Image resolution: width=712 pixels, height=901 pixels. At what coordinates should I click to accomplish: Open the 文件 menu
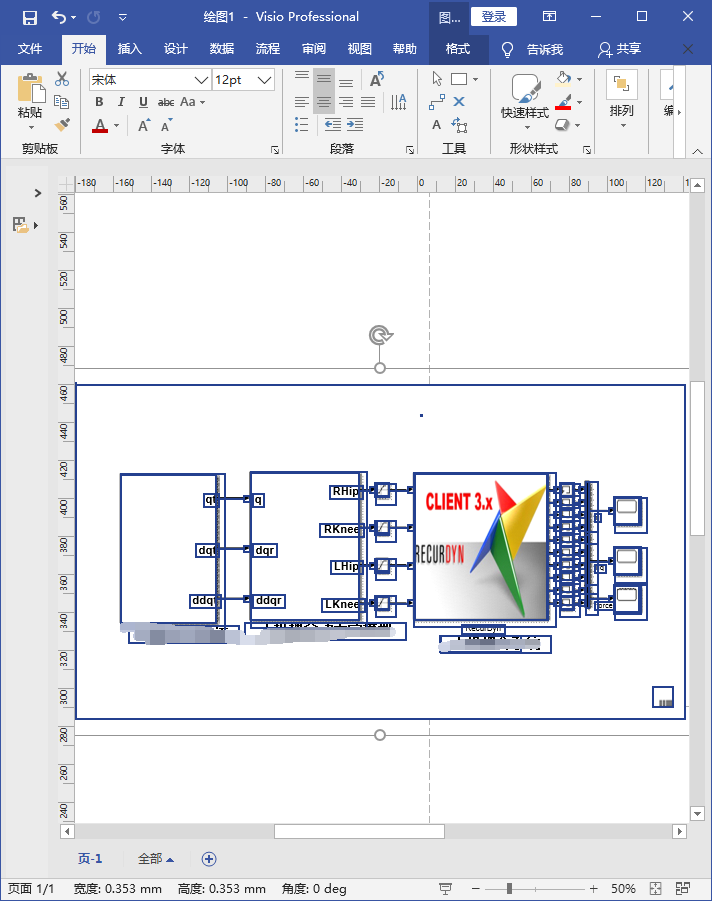tap(30, 49)
